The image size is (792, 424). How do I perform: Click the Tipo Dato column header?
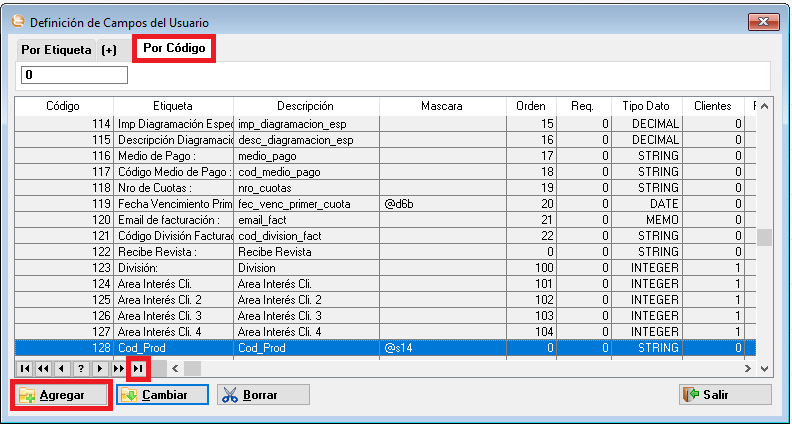[646, 106]
